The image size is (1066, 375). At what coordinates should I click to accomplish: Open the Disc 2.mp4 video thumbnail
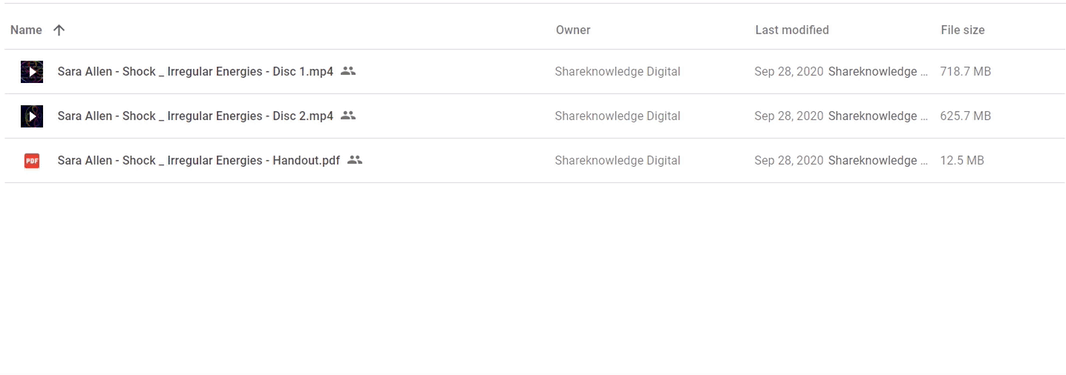click(32, 116)
